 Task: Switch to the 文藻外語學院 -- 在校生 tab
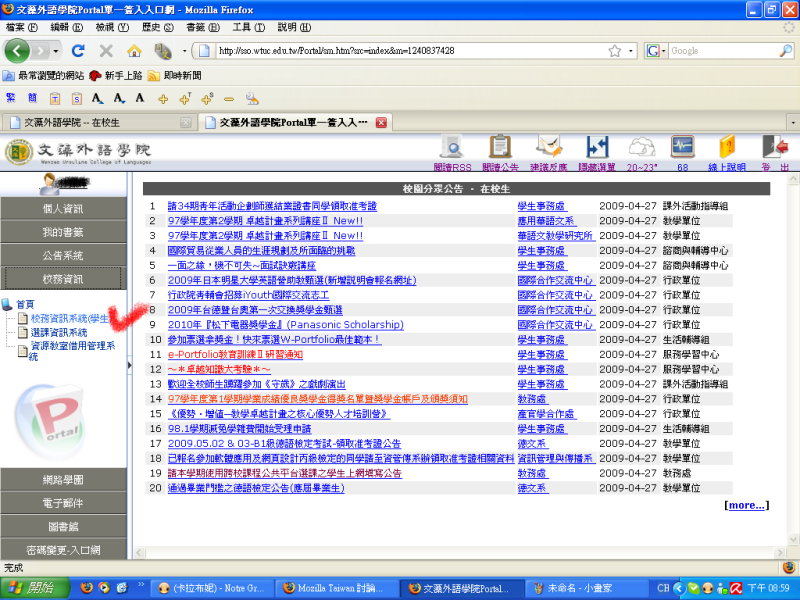tap(90, 122)
